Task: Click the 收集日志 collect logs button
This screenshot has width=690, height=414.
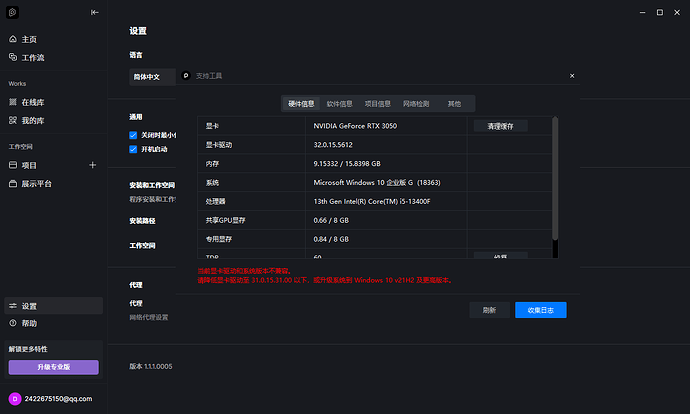Action: coord(541,310)
